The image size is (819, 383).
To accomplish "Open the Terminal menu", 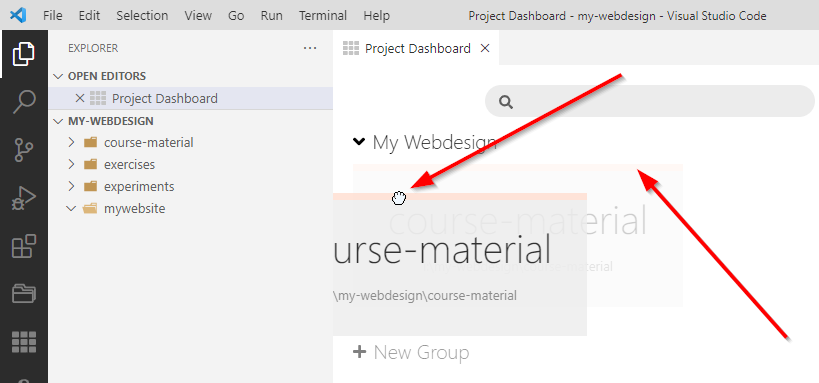I will (x=322, y=16).
